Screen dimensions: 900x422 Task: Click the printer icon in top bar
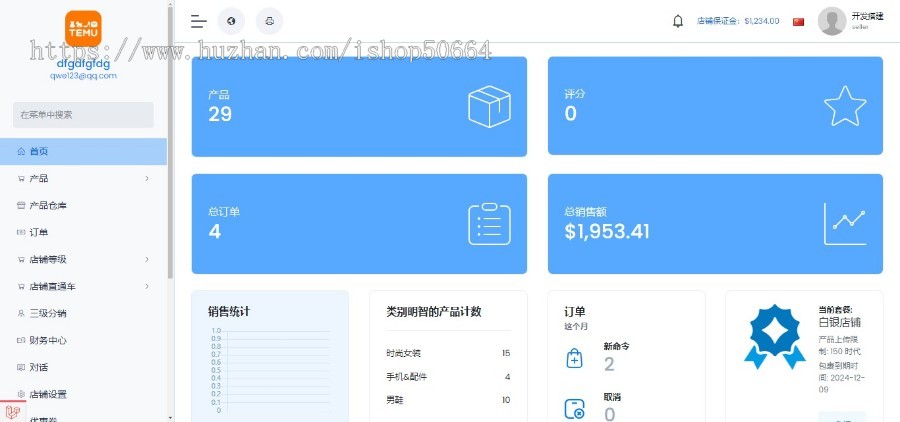269,21
